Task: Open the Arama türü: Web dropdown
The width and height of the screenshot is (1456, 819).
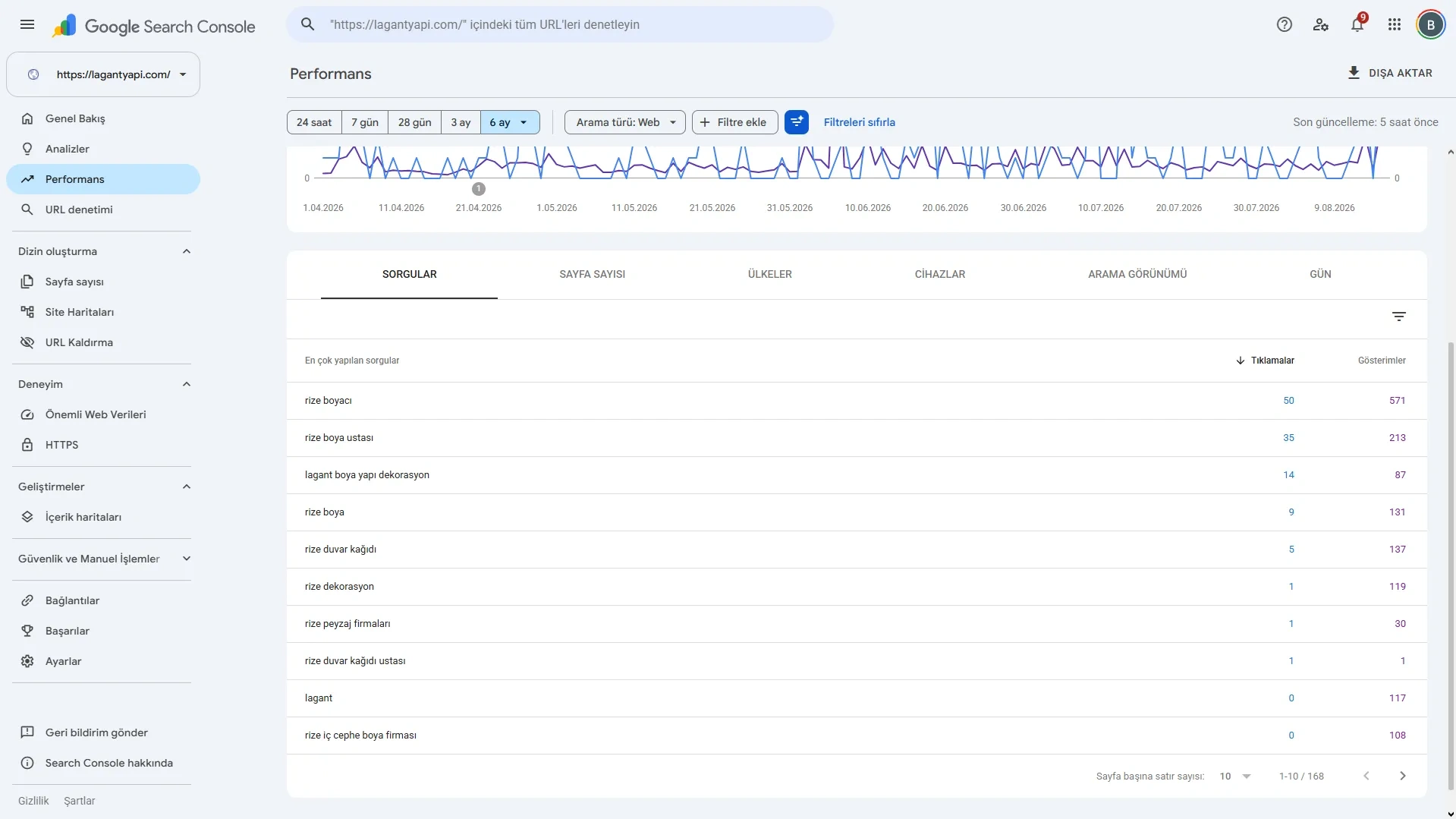Action: (x=625, y=122)
